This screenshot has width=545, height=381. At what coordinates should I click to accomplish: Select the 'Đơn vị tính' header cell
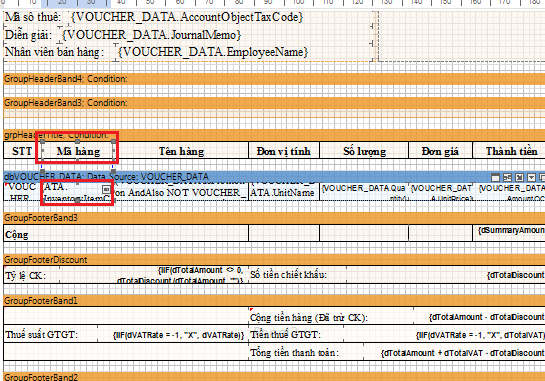coord(284,151)
